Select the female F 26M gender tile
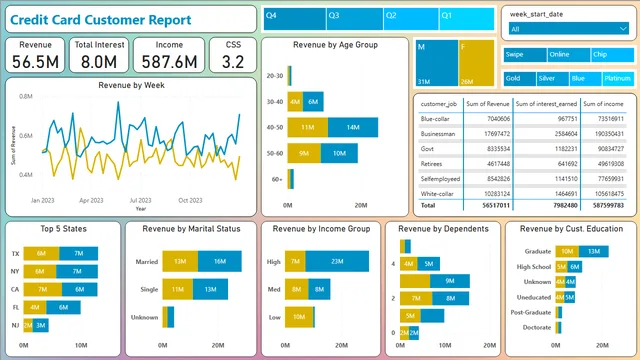The height and width of the screenshot is (360, 640). click(476, 63)
